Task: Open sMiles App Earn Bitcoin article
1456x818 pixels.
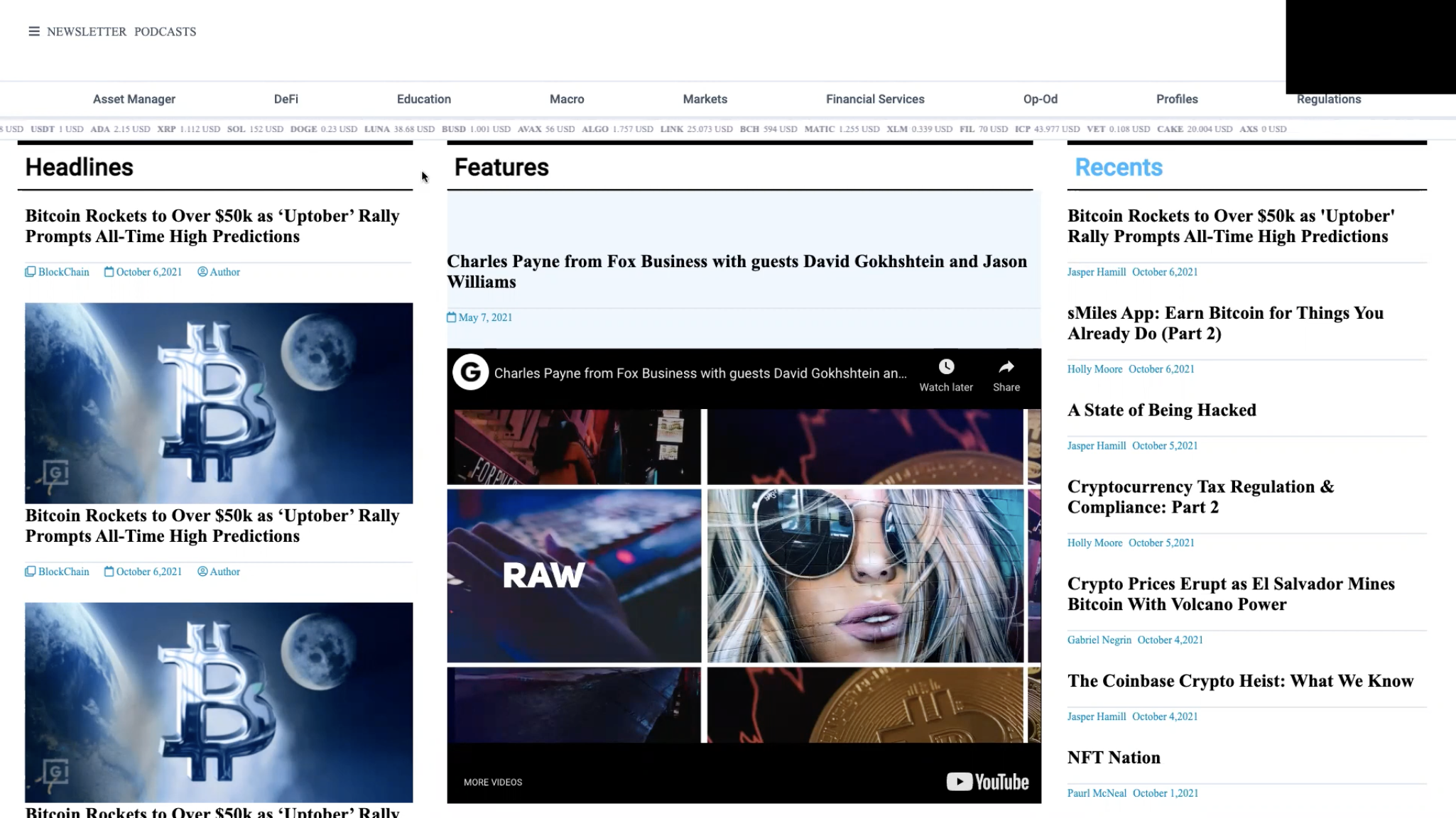Action: pyautogui.click(x=1225, y=323)
